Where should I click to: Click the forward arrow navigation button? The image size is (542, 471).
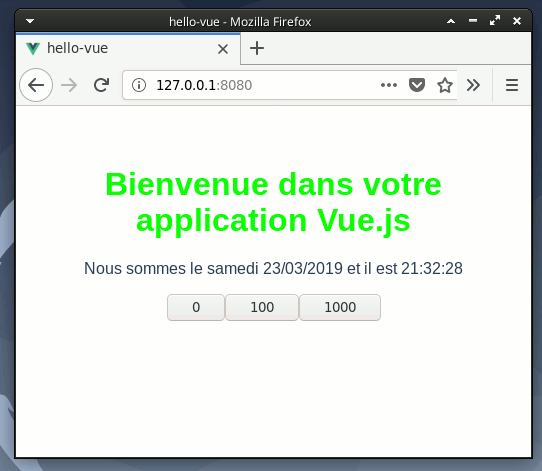(69, 85)
